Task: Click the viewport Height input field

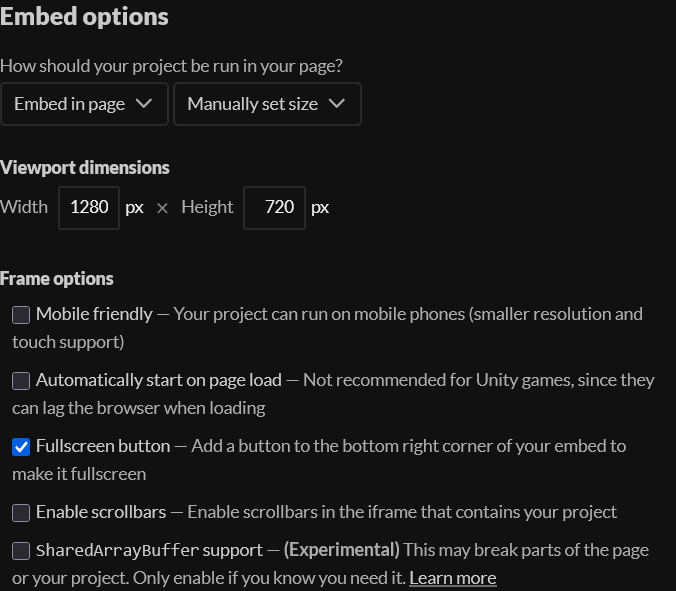Action: [x=274, y=207]
